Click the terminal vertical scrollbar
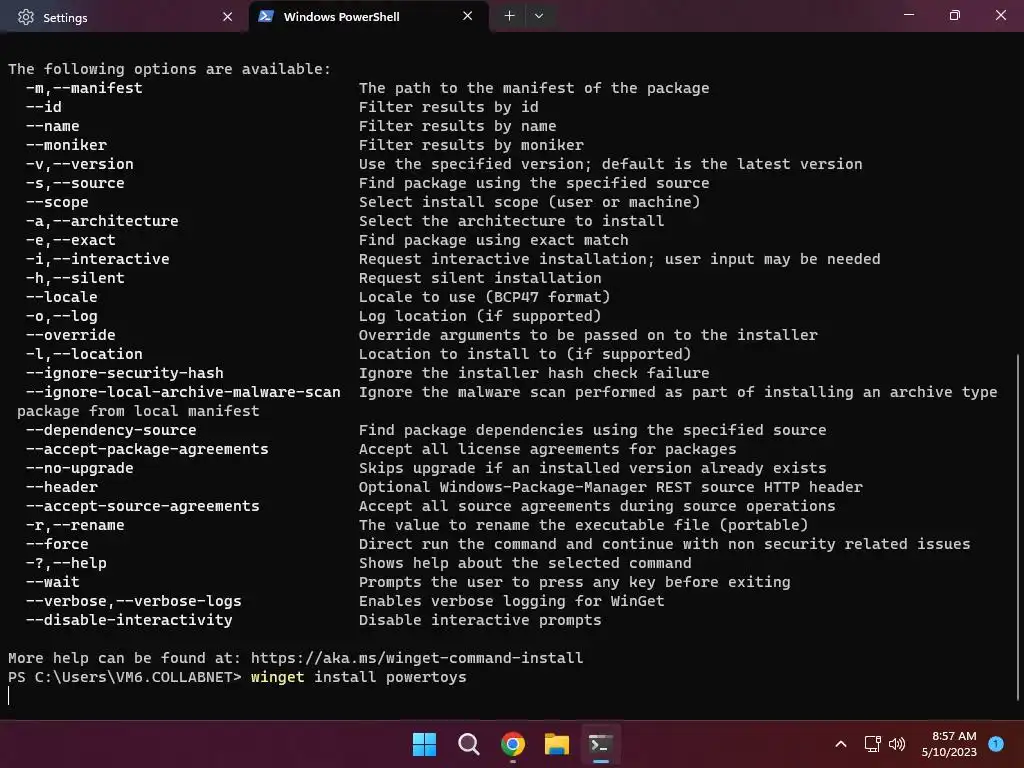The width and height of the screenshot is (1024, 768). tap(1019, 526)
